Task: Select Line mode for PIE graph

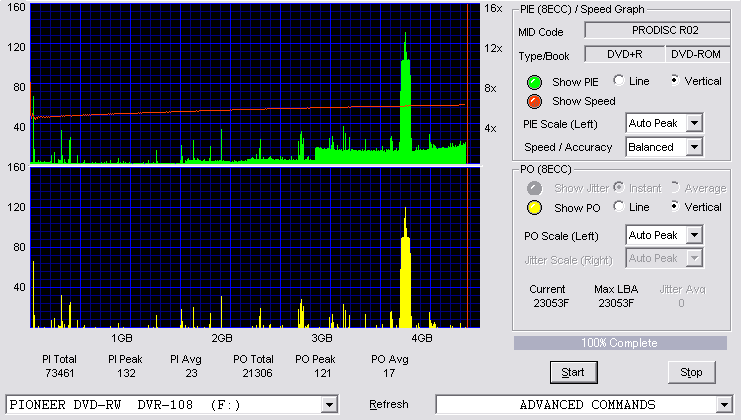Action: pos(618,80)
